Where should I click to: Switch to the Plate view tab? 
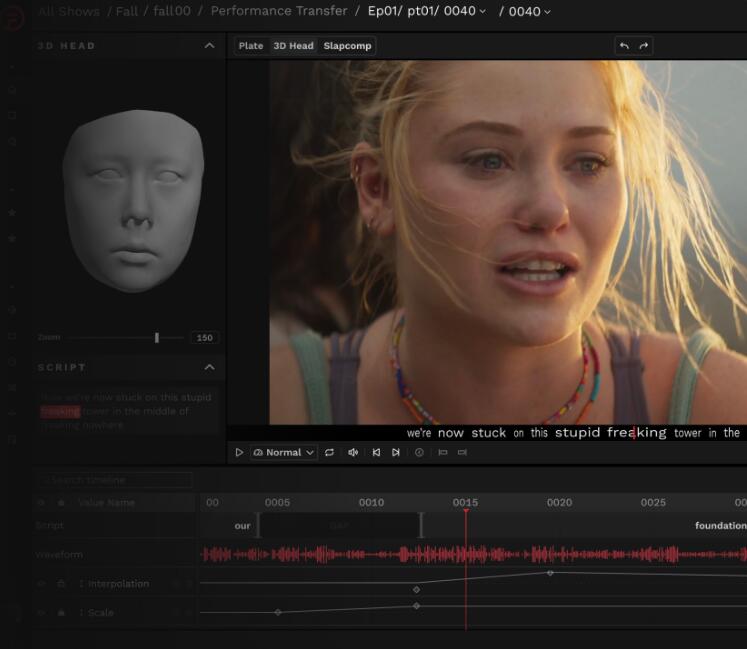click(251, 46)
